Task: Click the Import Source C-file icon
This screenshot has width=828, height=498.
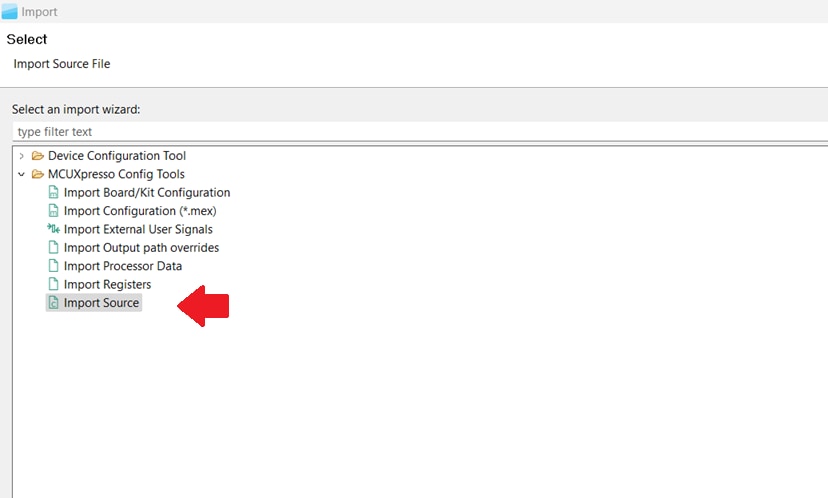Action: [x=53, y=303]
